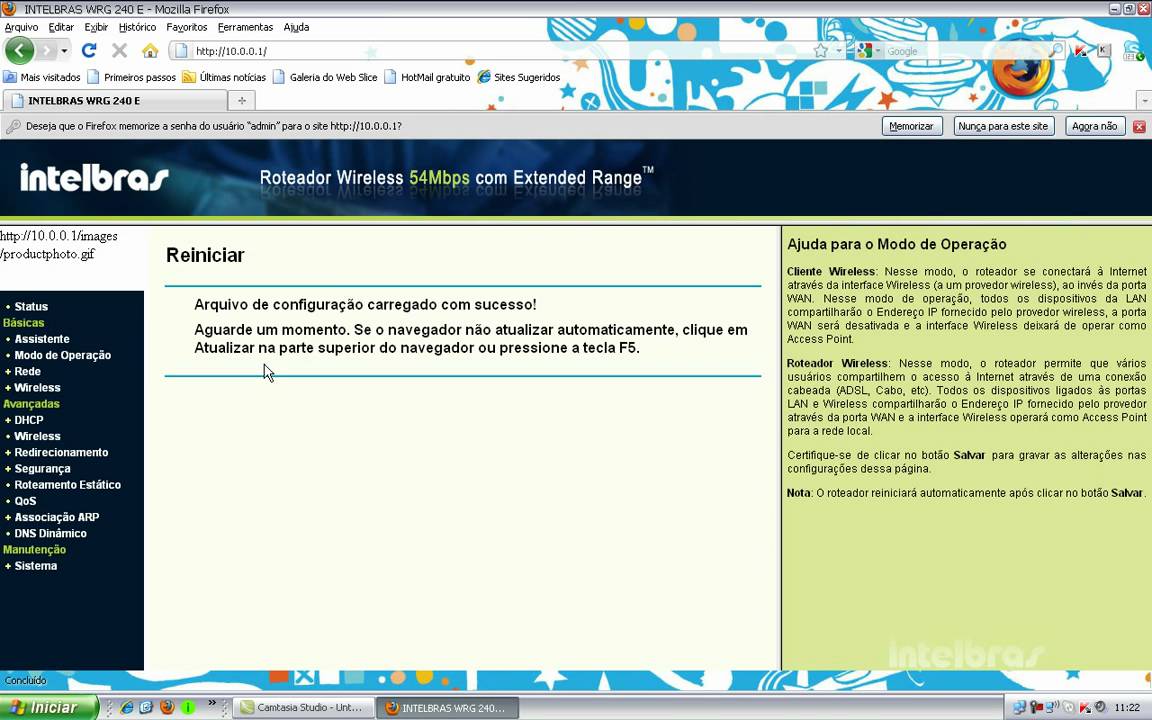The image size is (1152, 720).
Task: Click the Skype toolbar icon
Action: (x=1132, y=51)
